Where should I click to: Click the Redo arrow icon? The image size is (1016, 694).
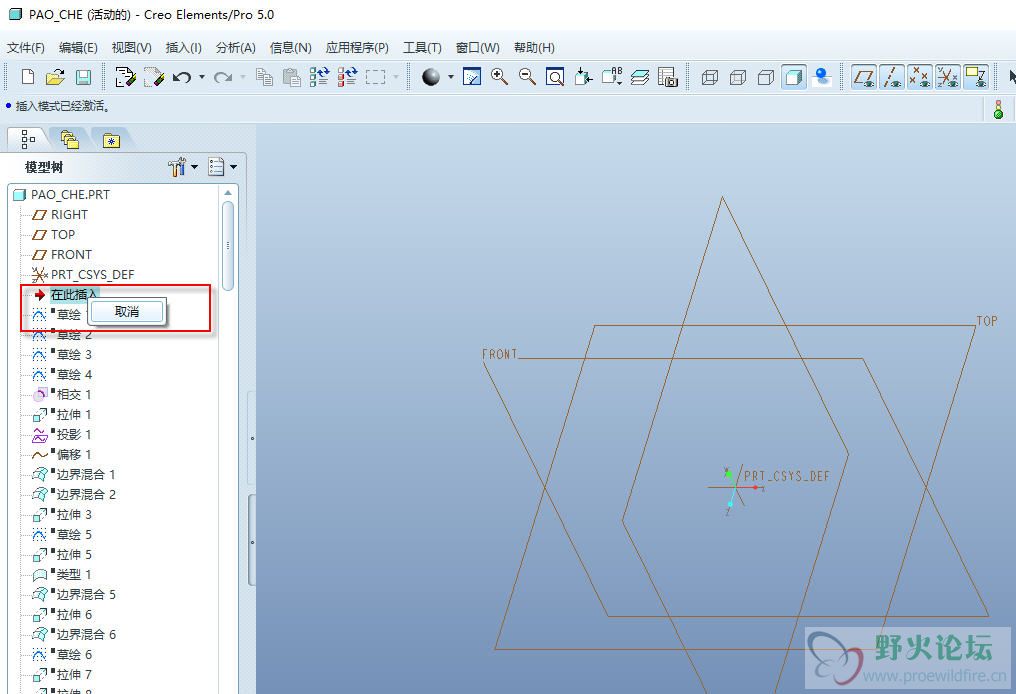point(224,77)
